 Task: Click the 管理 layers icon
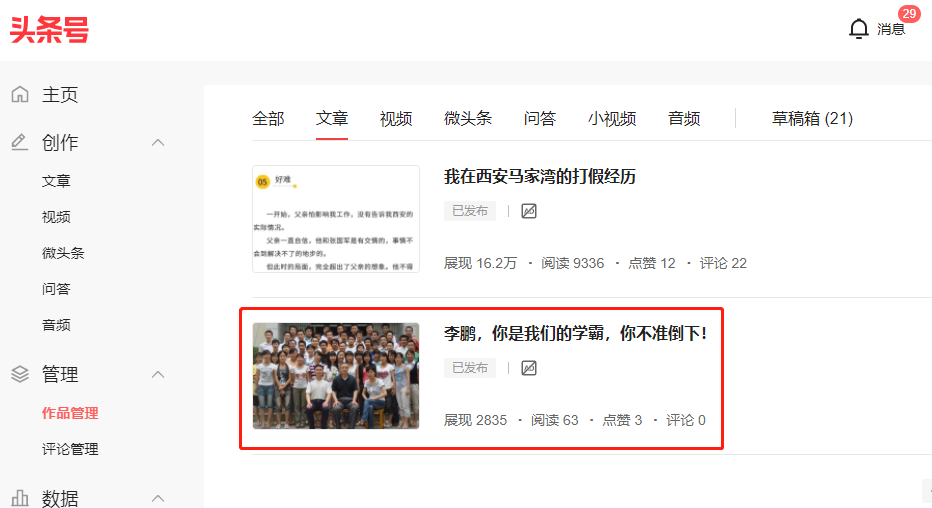[x=20, y=374]
